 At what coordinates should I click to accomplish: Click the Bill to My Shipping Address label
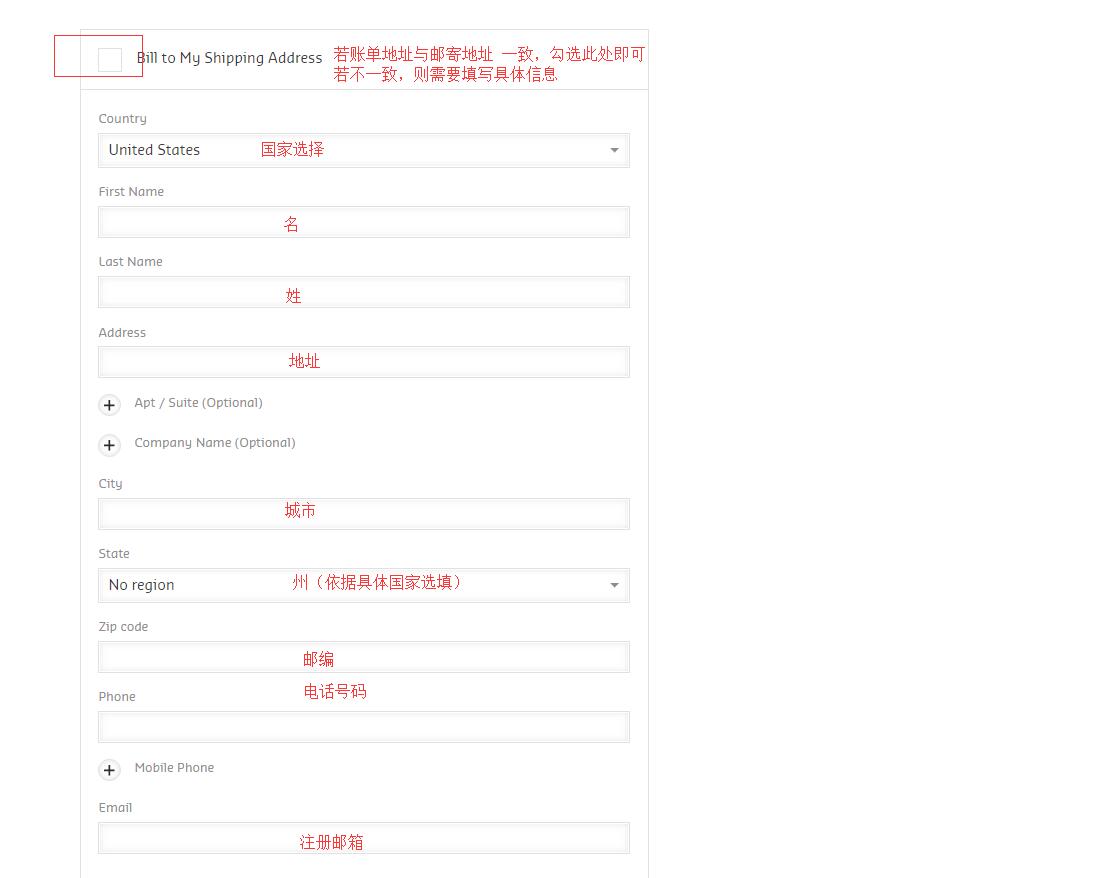[x=230, y=58]
